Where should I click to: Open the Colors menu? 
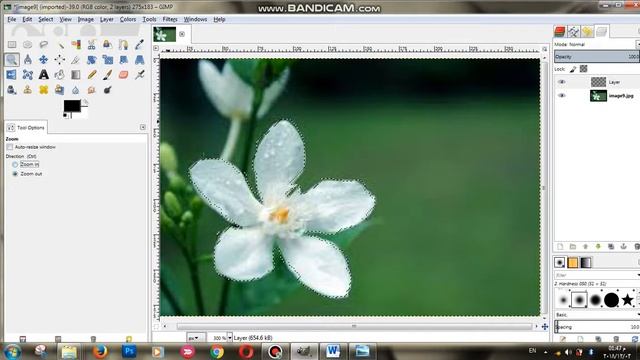[x=128, y=19]
